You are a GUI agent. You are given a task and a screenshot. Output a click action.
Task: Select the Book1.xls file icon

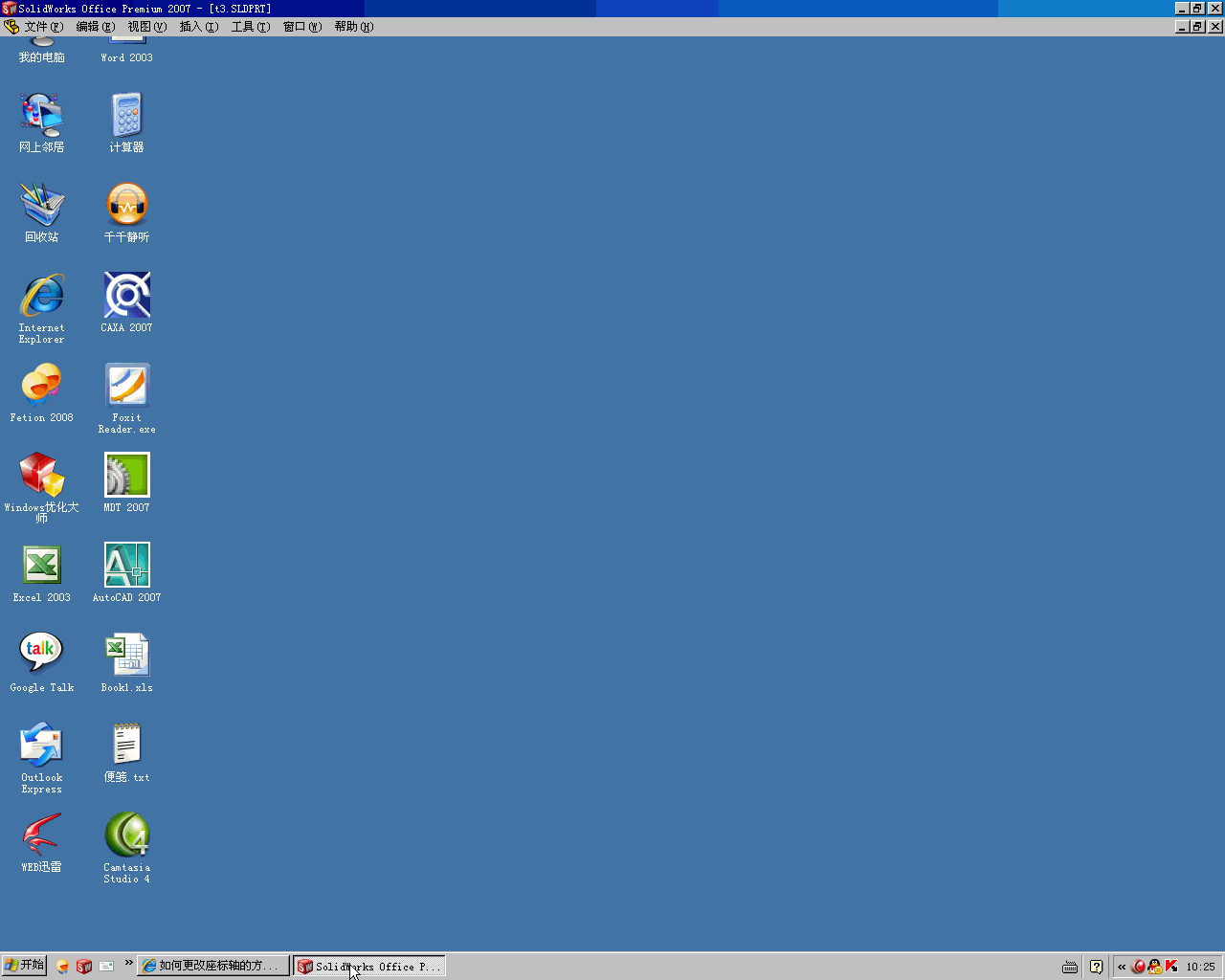tap(126, 662)
